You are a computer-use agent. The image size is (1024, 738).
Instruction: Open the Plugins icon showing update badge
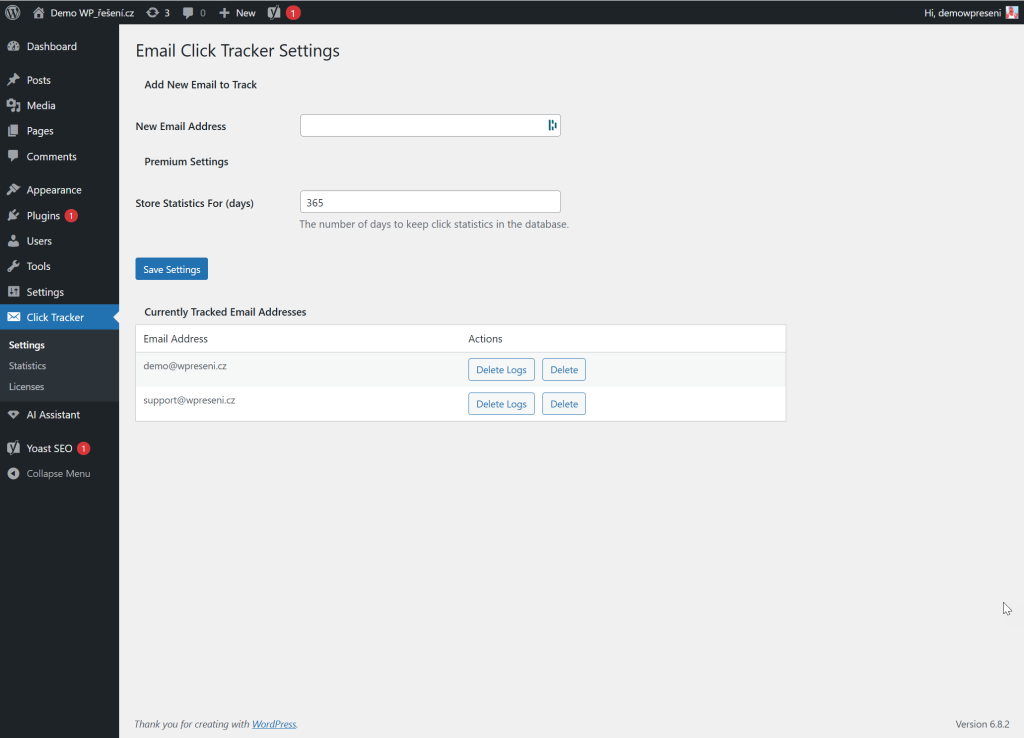[15, 215]
